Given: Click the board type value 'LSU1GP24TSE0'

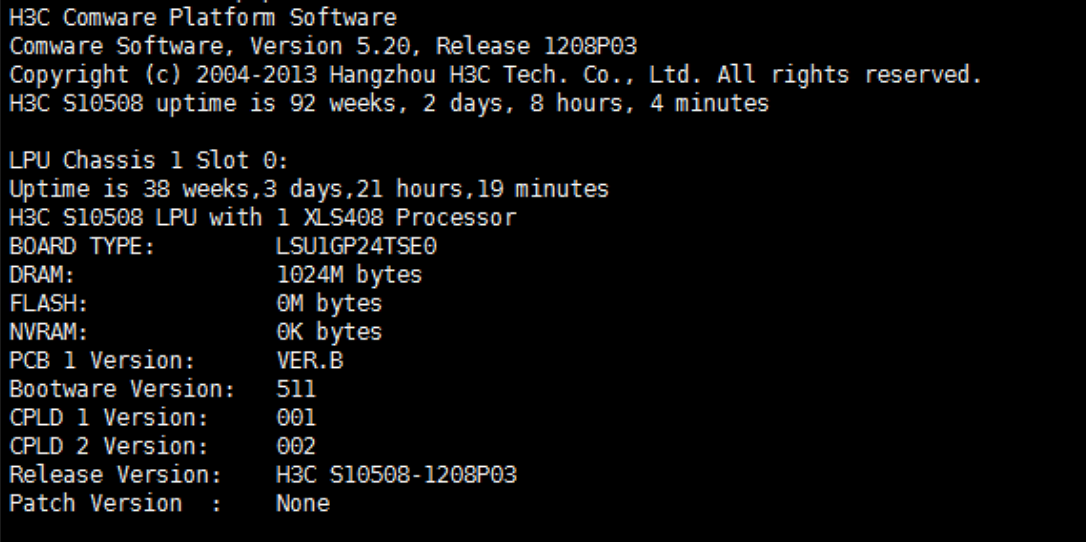Looking at the screenshot, I should (x=357, y=246).
